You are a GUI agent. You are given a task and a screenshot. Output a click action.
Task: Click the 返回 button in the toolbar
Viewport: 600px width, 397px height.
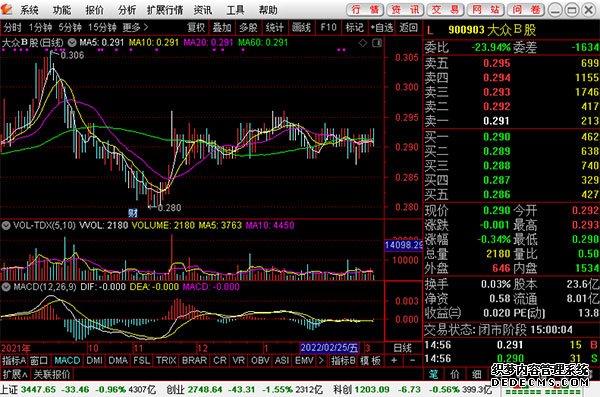[x=408, y=28]
